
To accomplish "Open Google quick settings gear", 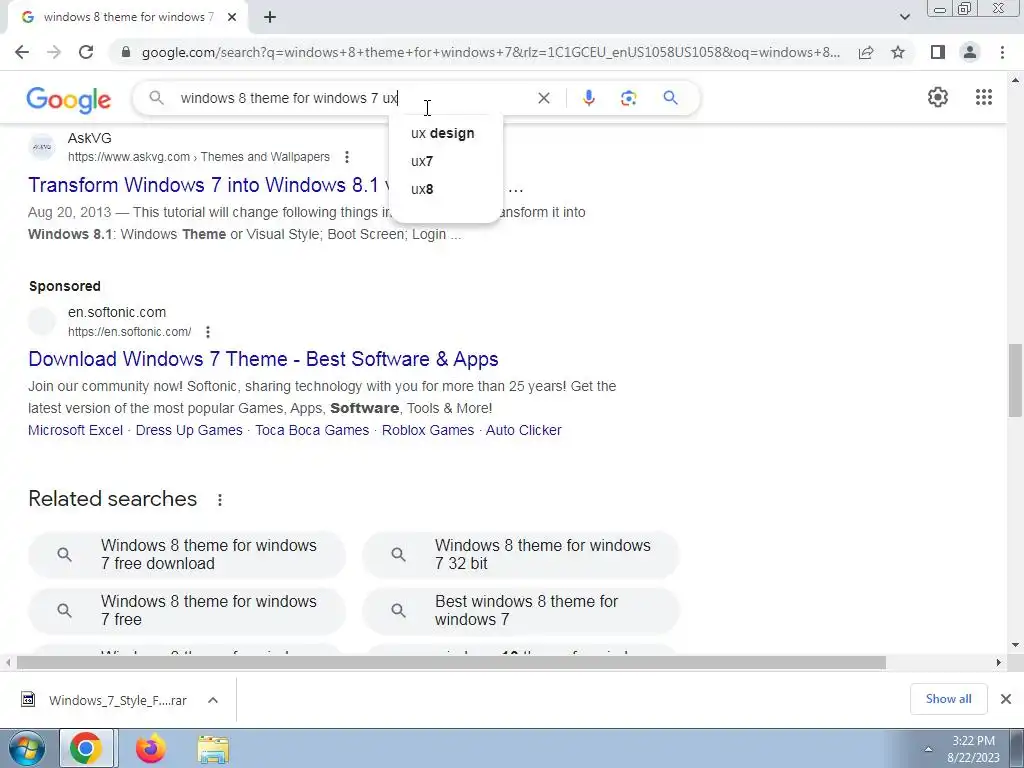I will pyautogui.click(x=938, y=97).
